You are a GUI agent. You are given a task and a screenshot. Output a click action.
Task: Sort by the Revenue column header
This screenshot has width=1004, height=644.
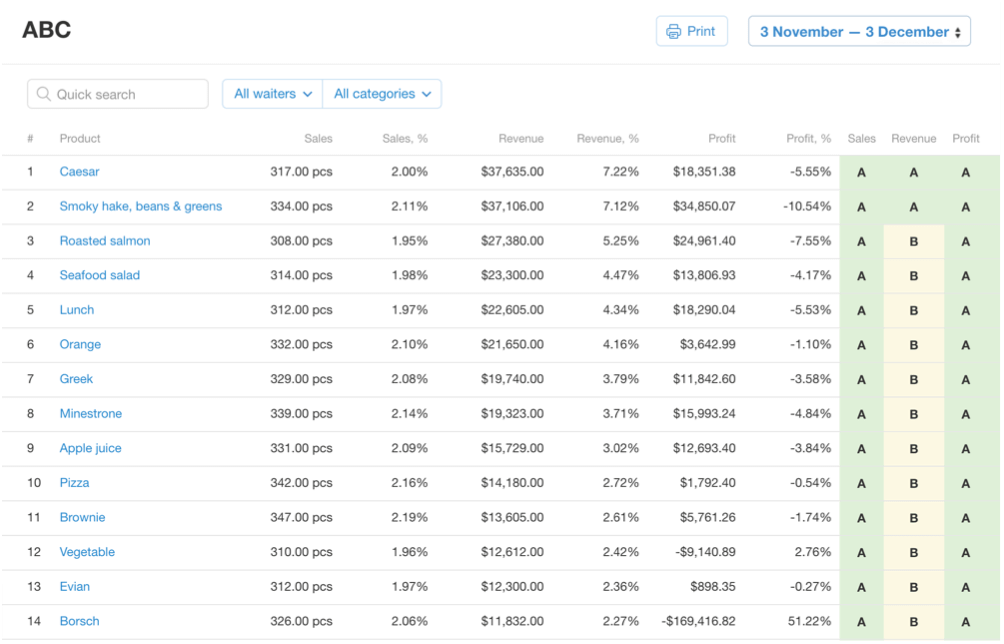(x=521, y=139)
